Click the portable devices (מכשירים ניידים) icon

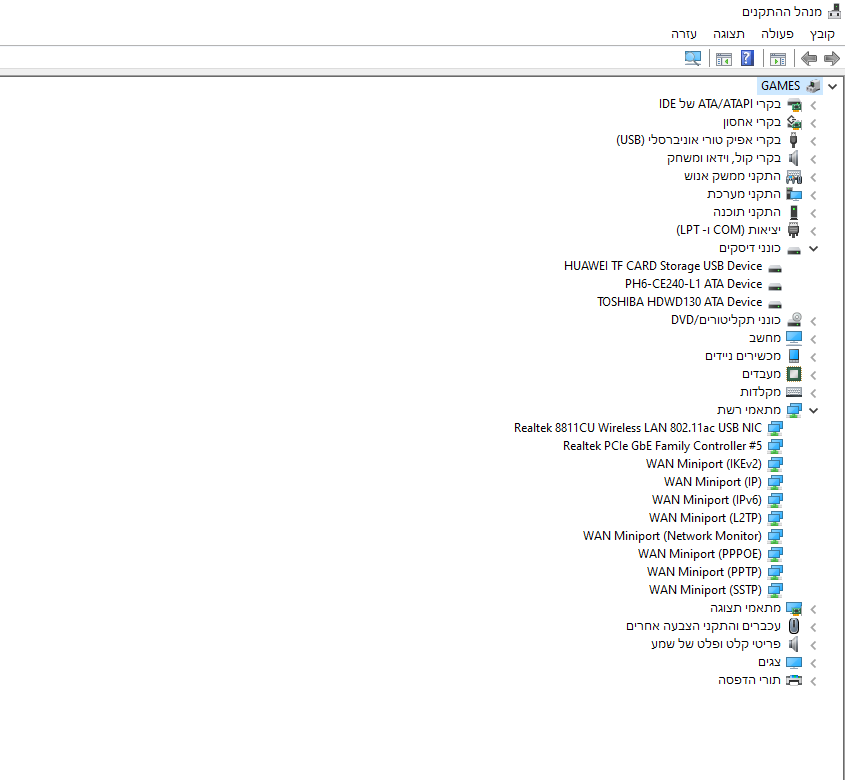point(794,356)
